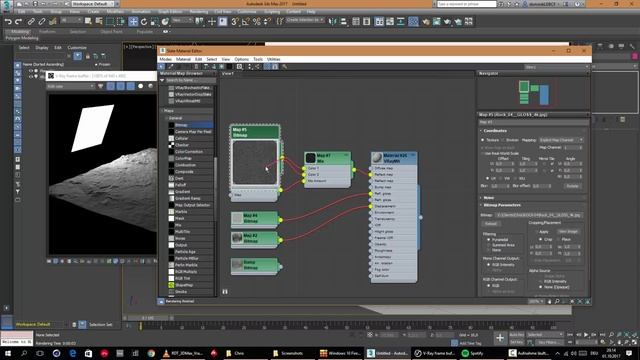The image size is (640, 360).
Task: Click the pan hand icon in Slate bottom bar
Action: pos(549,302)
